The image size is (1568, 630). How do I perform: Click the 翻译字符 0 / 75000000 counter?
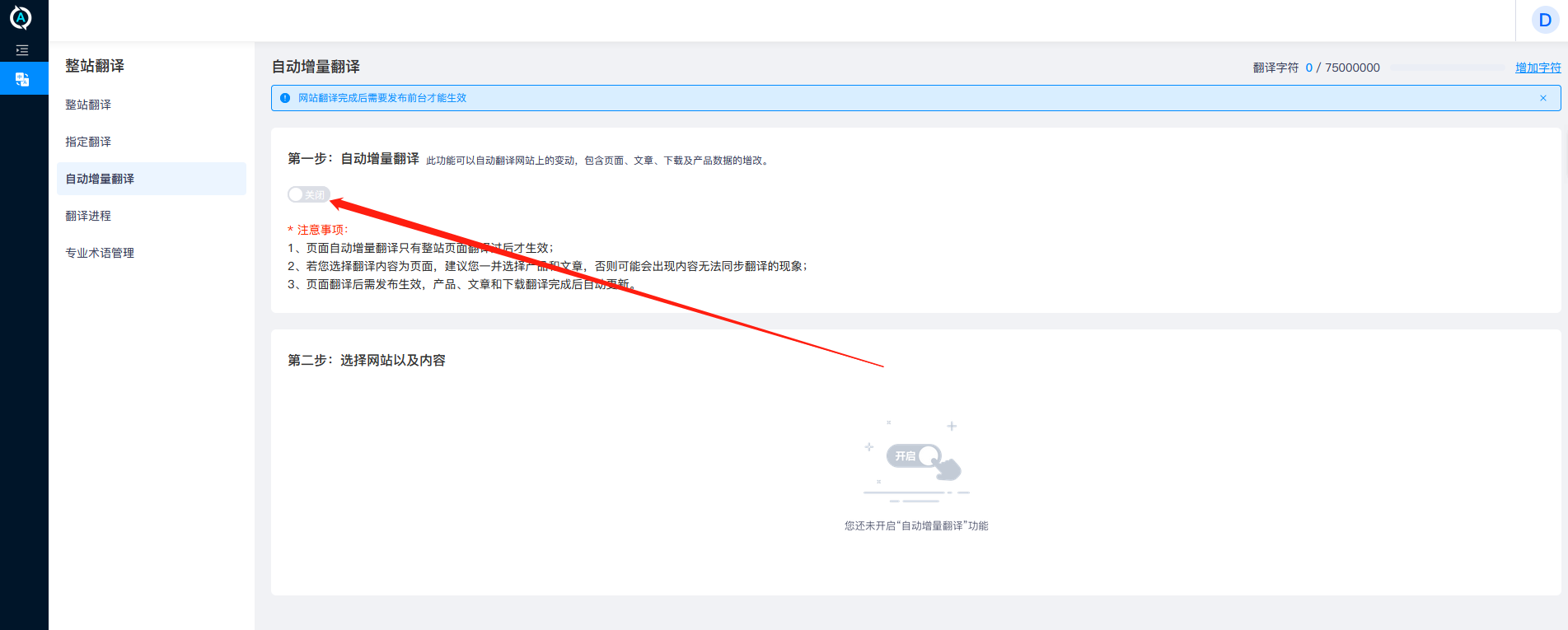tap(1316, 68)
